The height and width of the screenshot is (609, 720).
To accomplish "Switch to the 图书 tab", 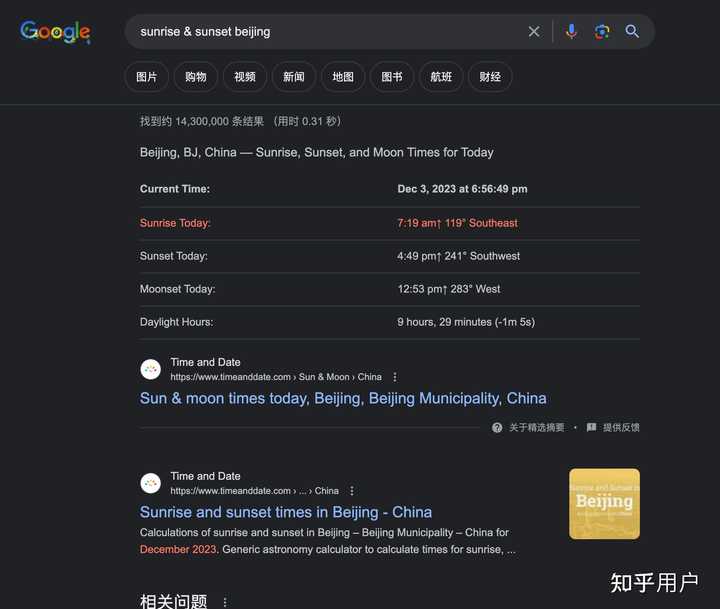I will tap(392, 77).
